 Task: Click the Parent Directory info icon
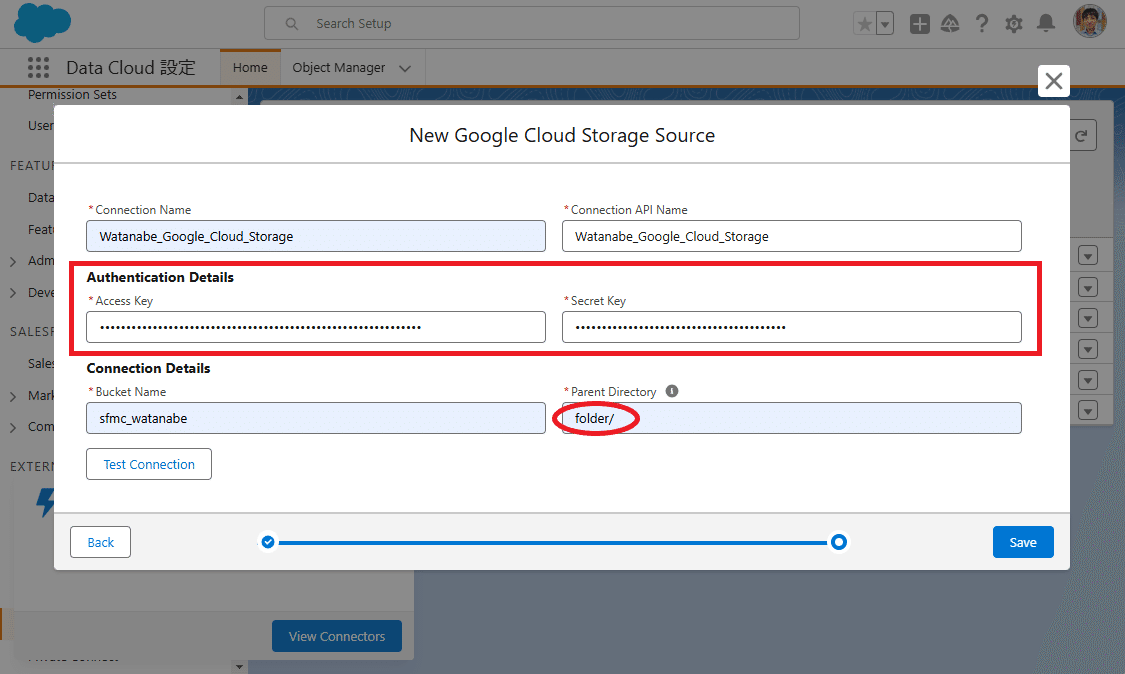[672, 391]
